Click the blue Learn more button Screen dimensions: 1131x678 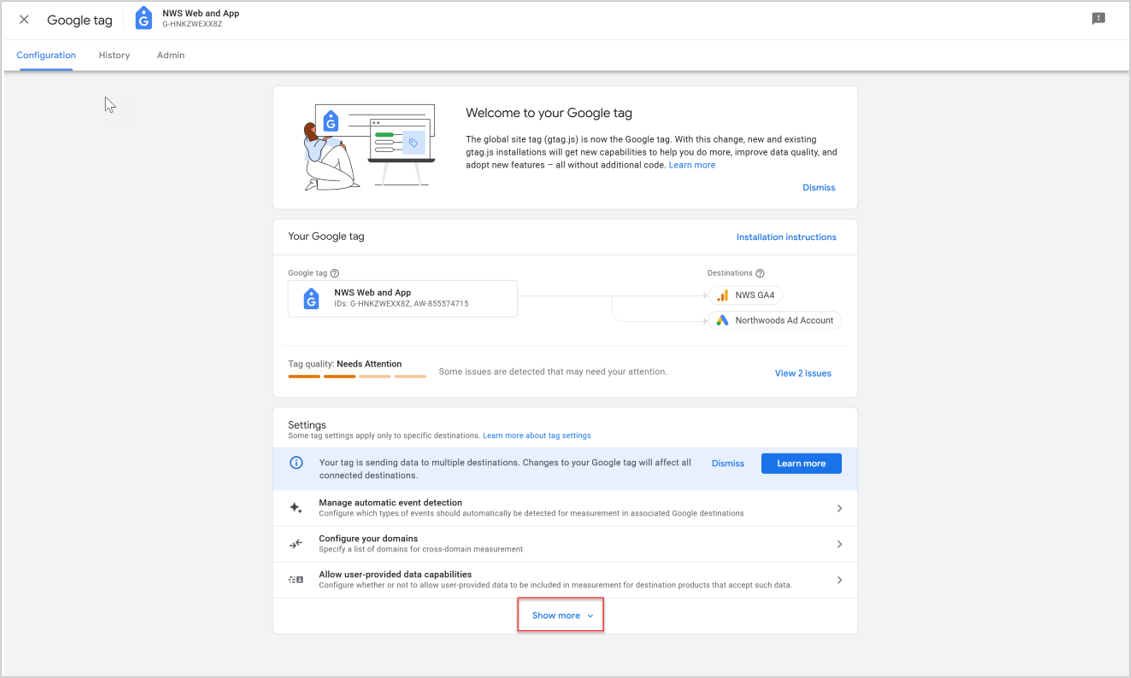(x=801, y=463)
